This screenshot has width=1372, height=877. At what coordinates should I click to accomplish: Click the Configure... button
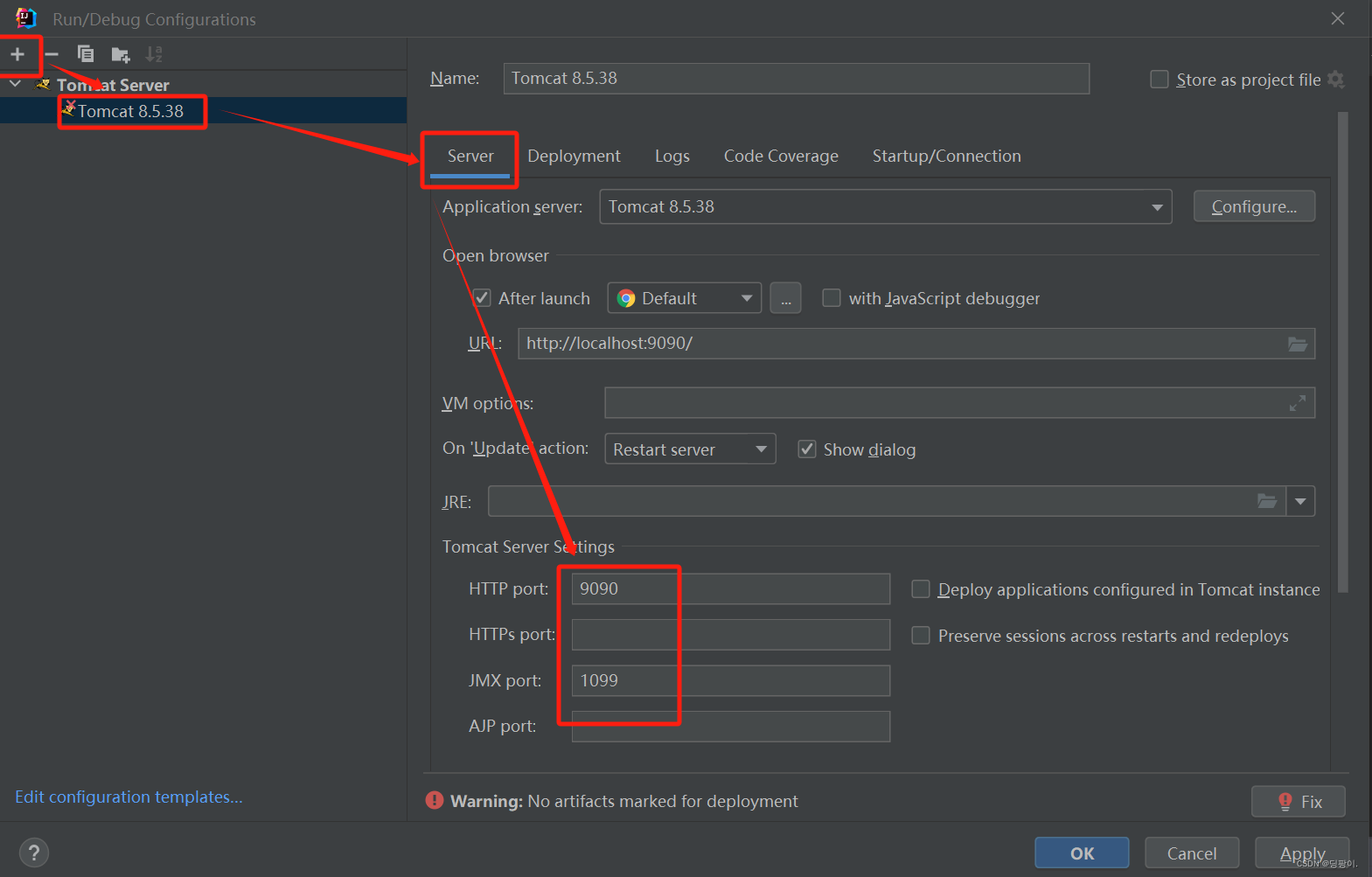tap(1254, 206)
